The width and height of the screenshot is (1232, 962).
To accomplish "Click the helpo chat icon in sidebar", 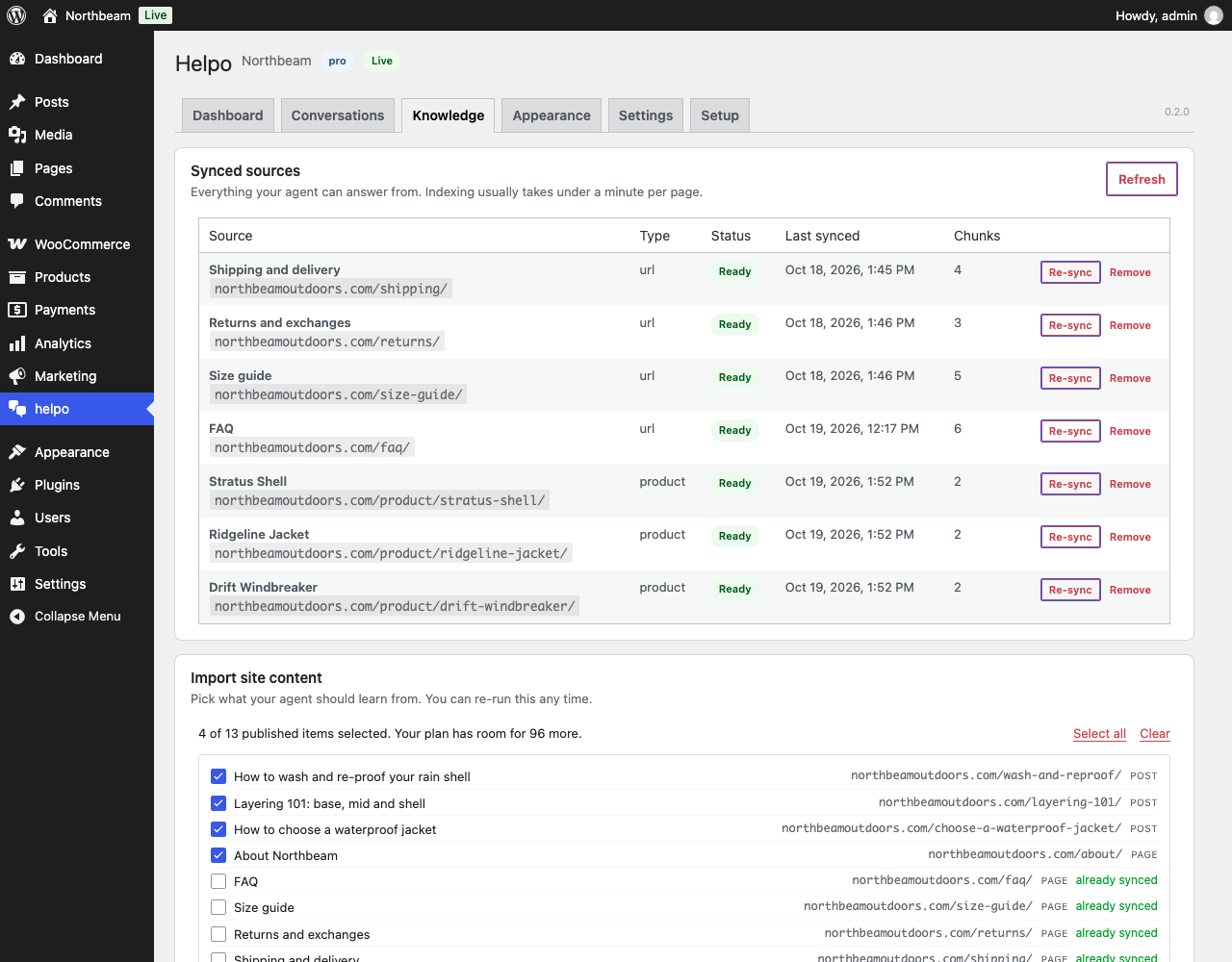I will (x=17, y=409).
